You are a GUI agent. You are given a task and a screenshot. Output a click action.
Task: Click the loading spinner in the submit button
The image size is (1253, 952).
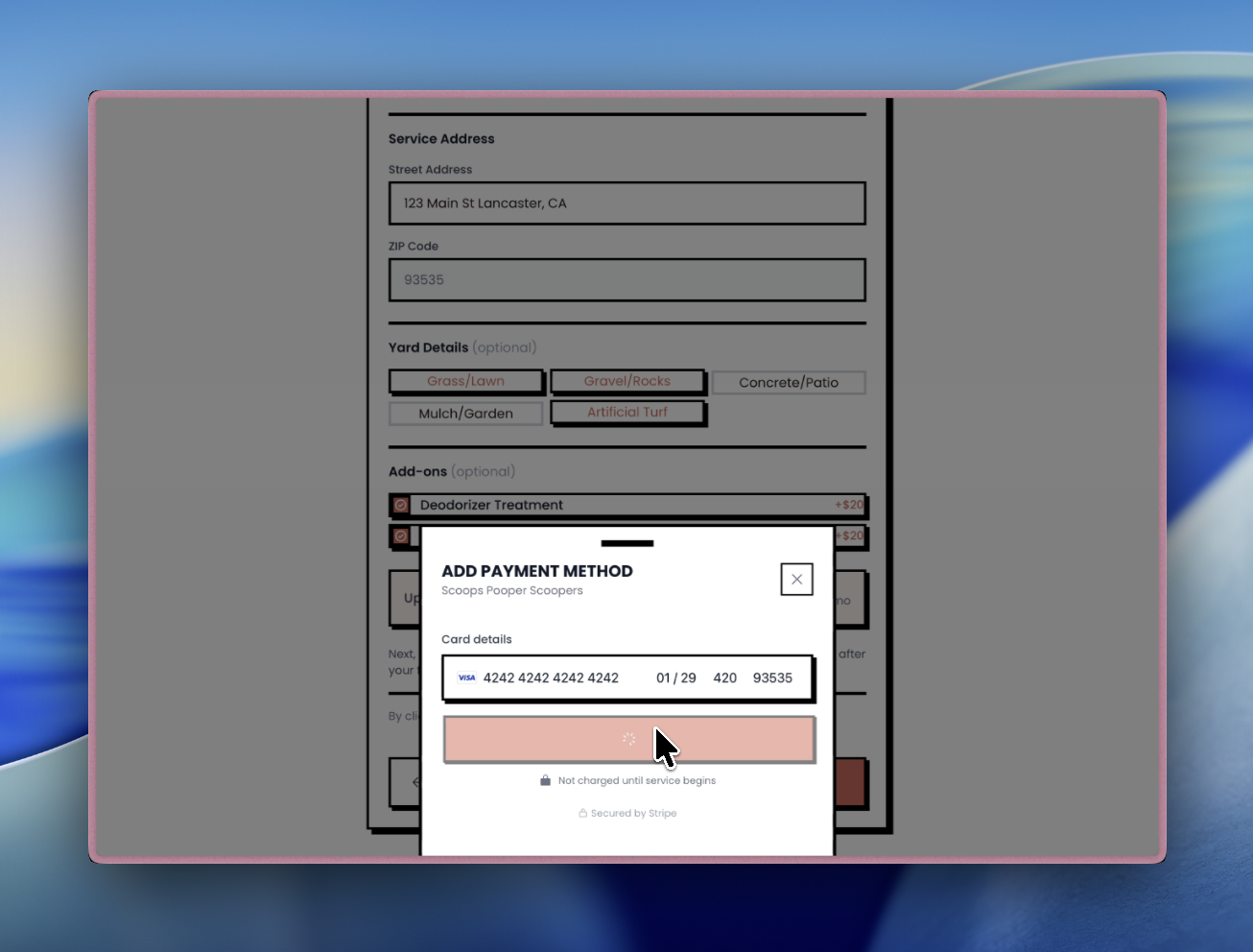628,739
